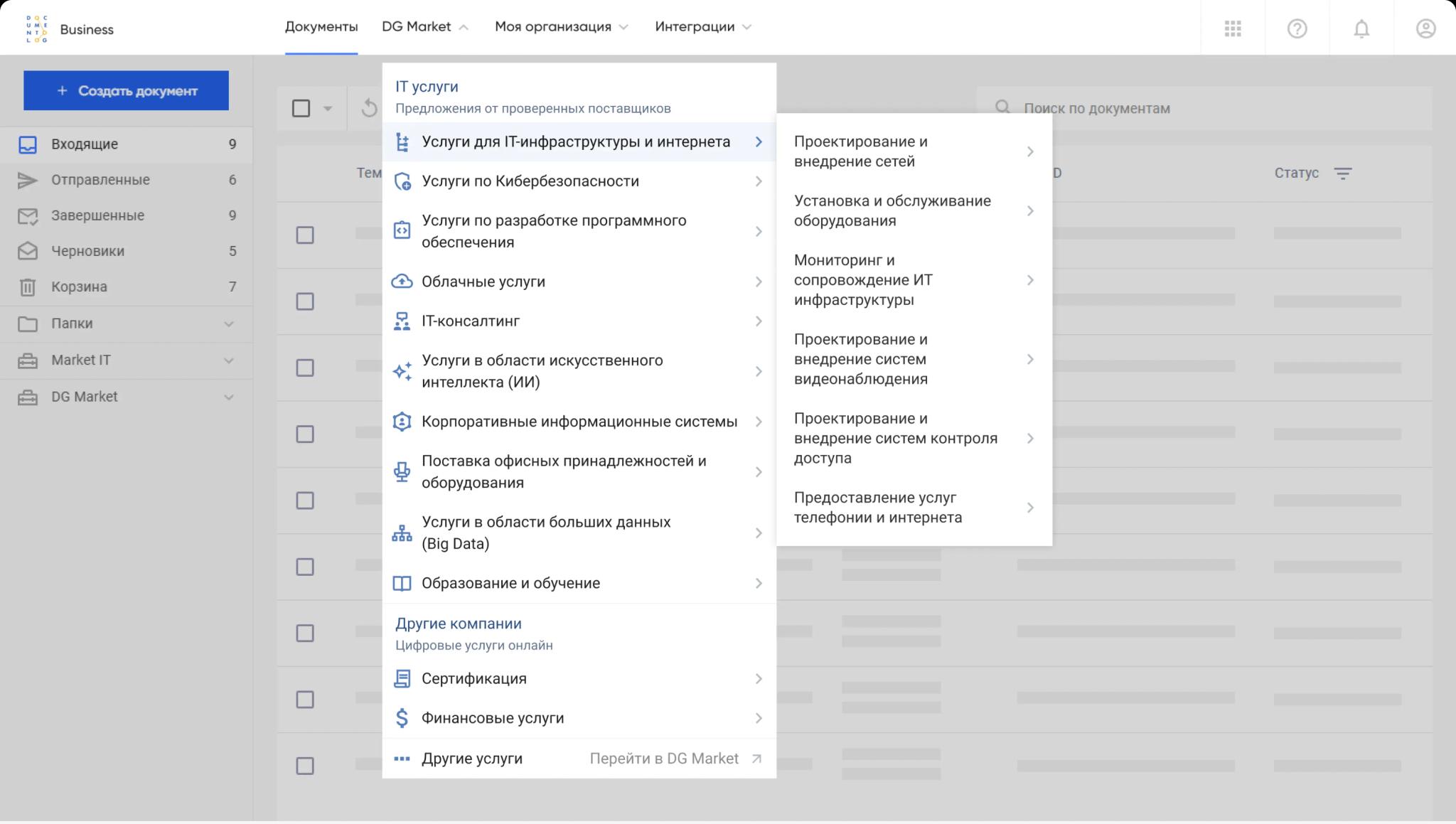Expand the Папки folder list
Image resolution: width=1456 pixels, height=824 pixels.
[228, 323]
